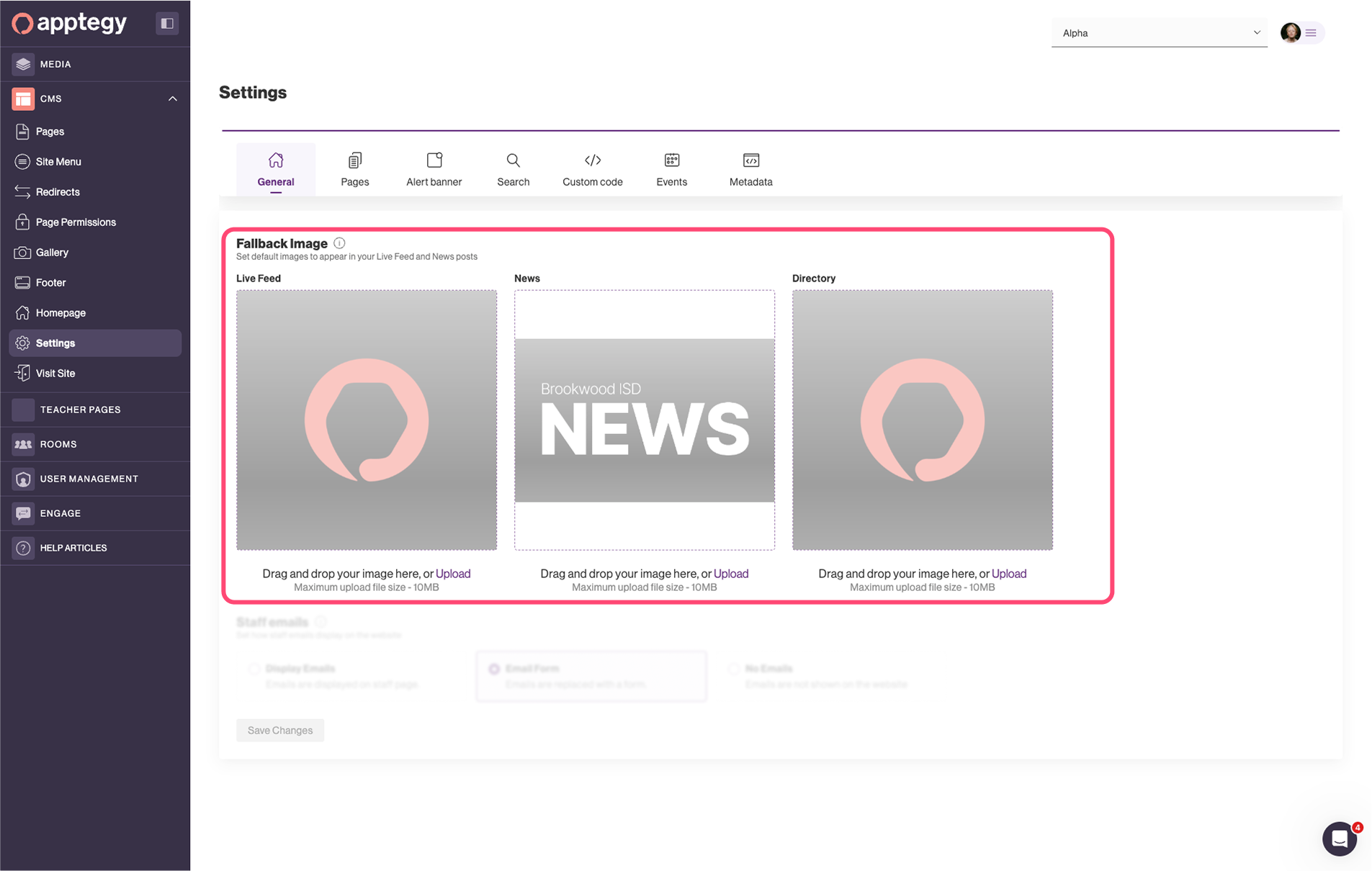Open the chat support widget

coord(1340,839)
